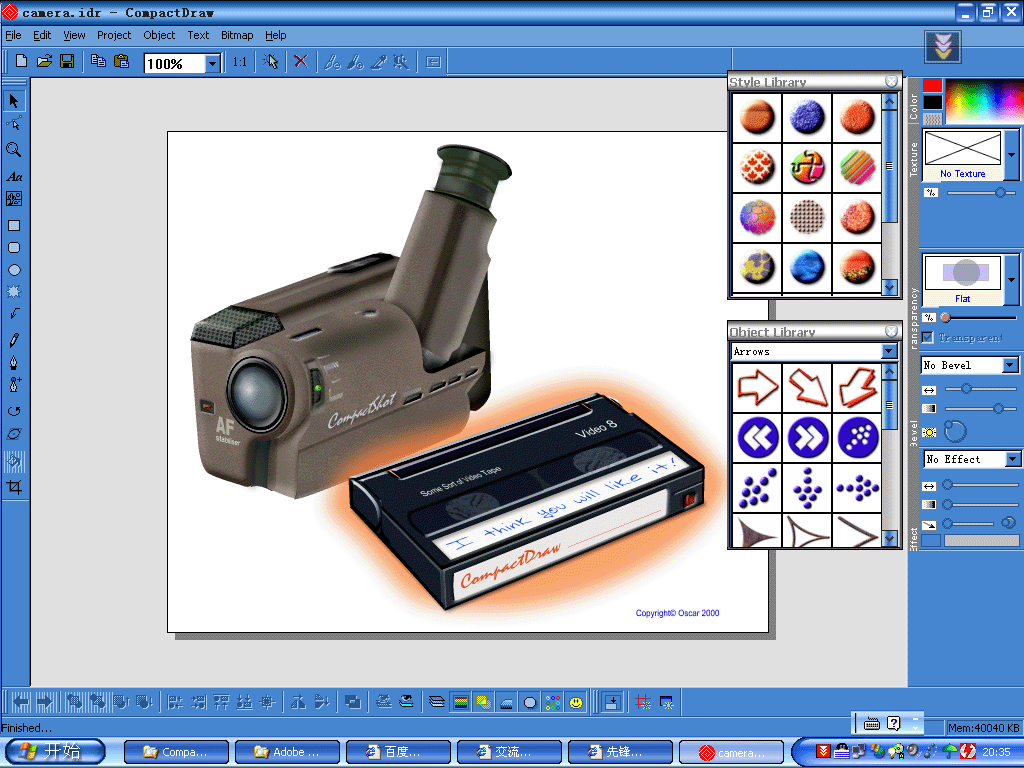Screen dimensions: 1024x768
Task: Click the first left arrow icon in bottom toolbar
Action: [x=21, y=703]
